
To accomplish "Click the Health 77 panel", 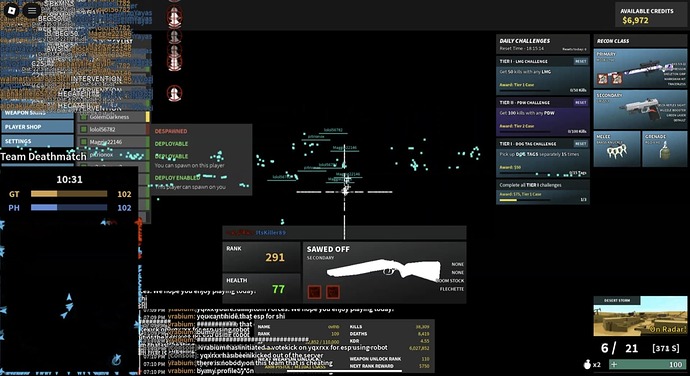I will (261, 288).
